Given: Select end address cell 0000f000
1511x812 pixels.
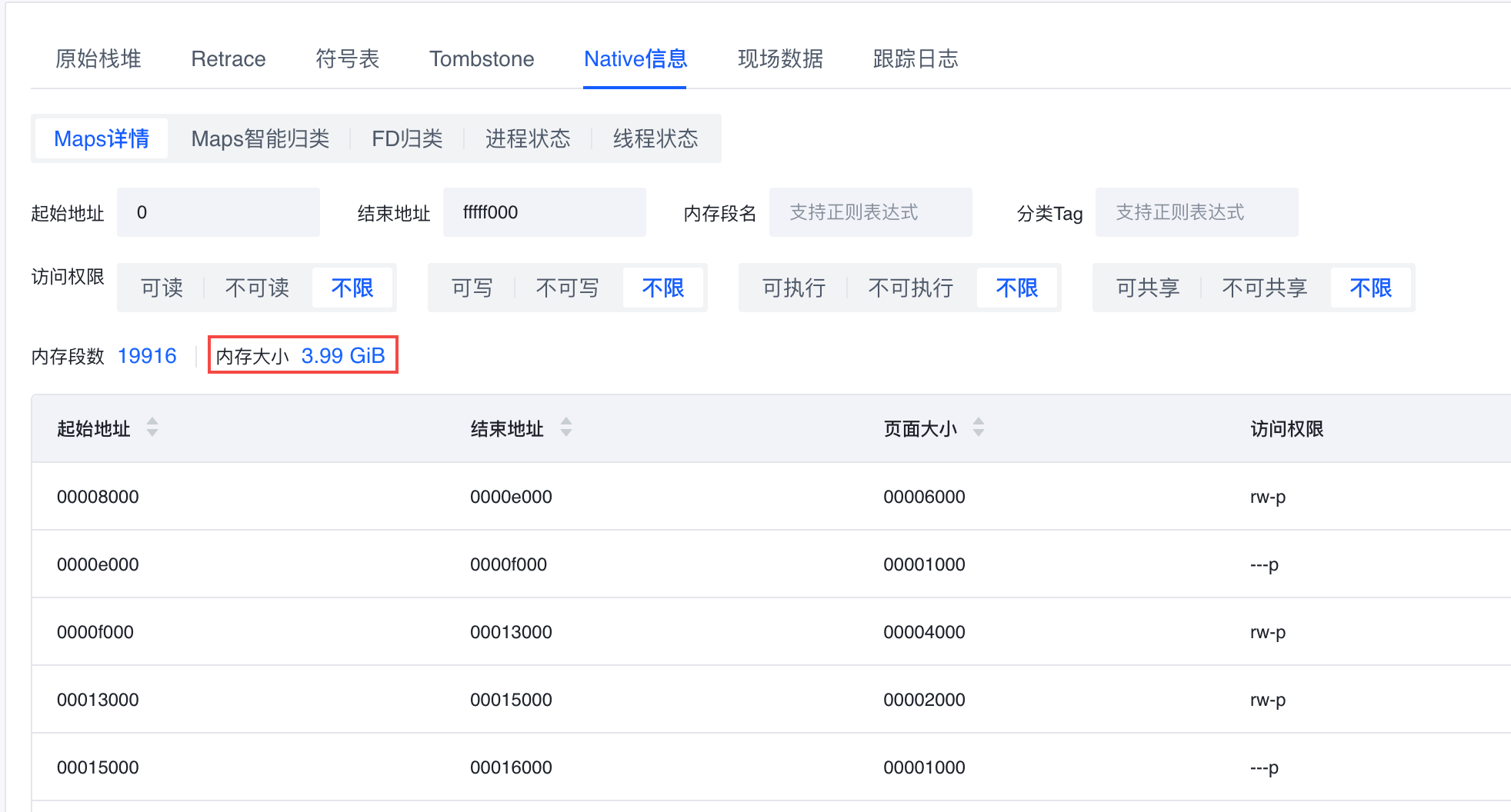Looking at the screenshot, I should pyautogui.click(x=509, y=564).
